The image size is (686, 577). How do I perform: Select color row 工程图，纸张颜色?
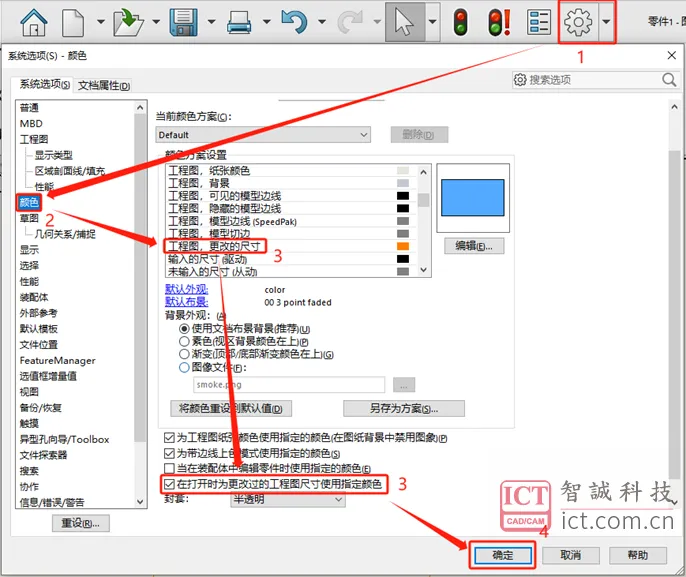[290, 171]
